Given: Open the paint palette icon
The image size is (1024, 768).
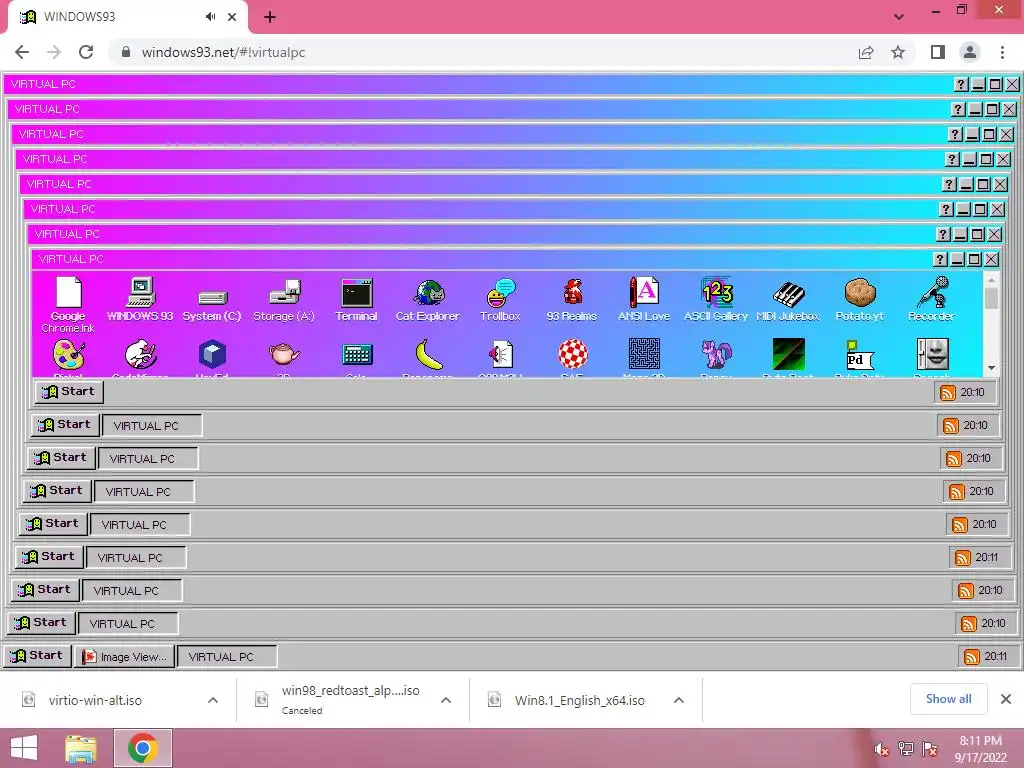Looking at the screenshot, I should (x=69, y=355).
